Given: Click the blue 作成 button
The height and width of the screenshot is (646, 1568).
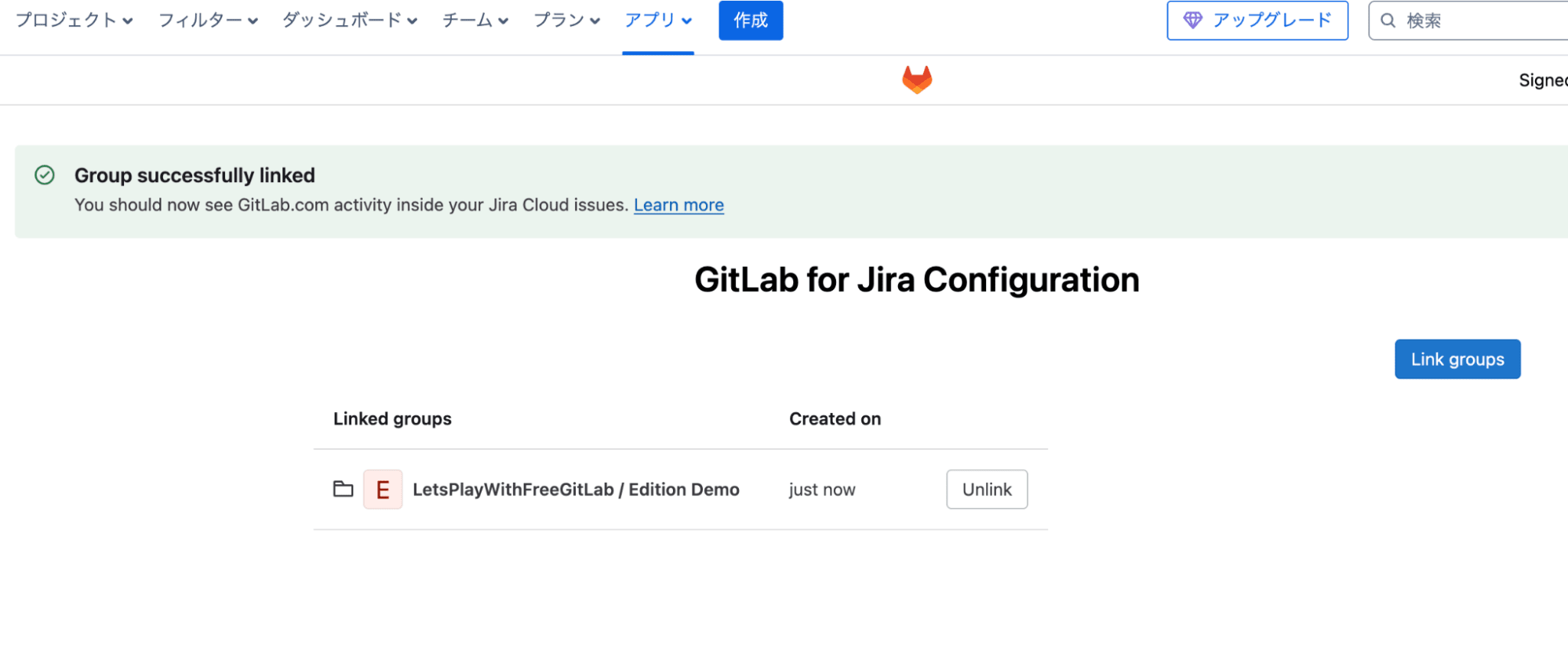Looking at the screenshot, I should click(751, 20).
